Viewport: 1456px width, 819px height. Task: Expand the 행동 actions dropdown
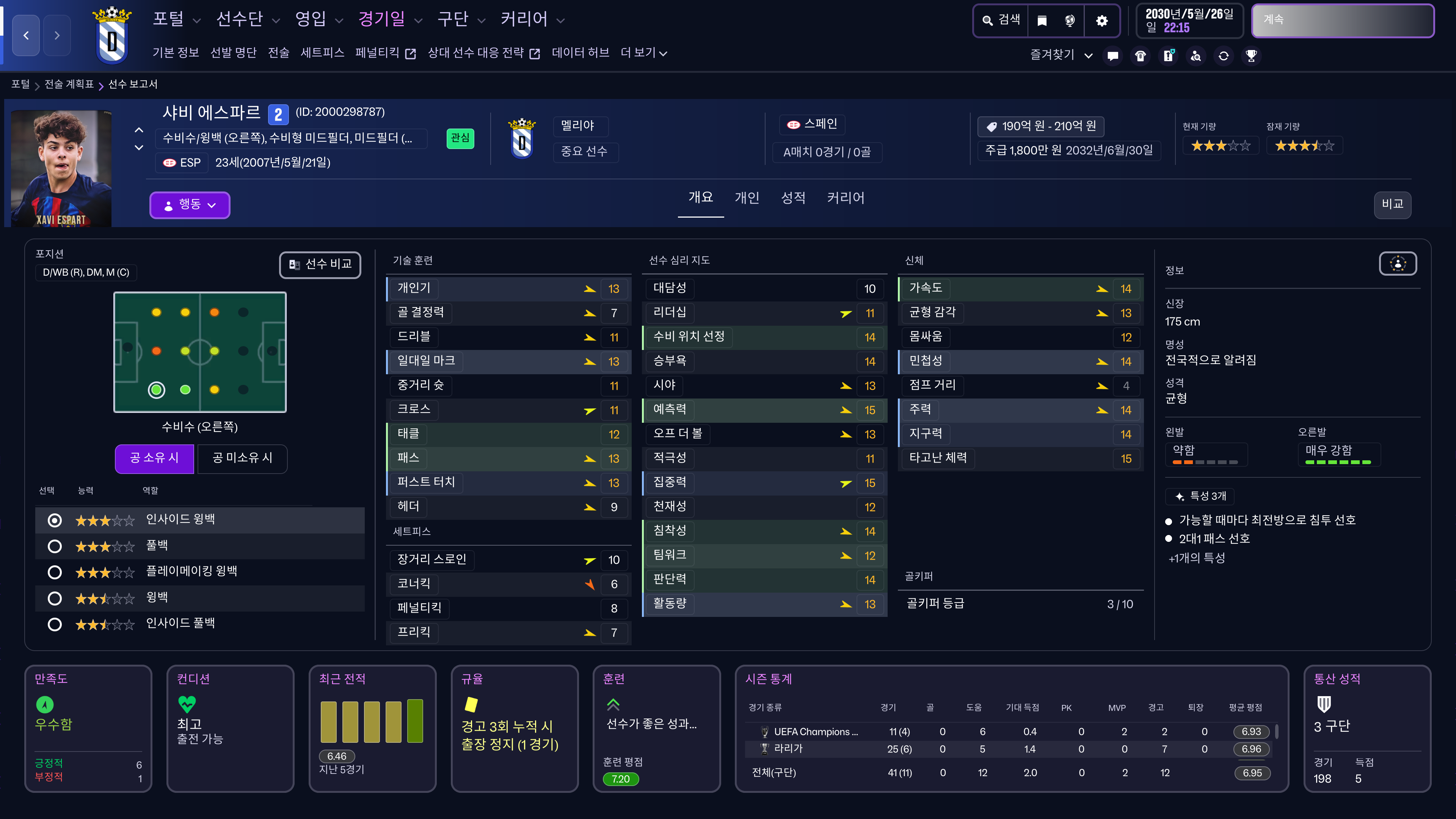189,205
